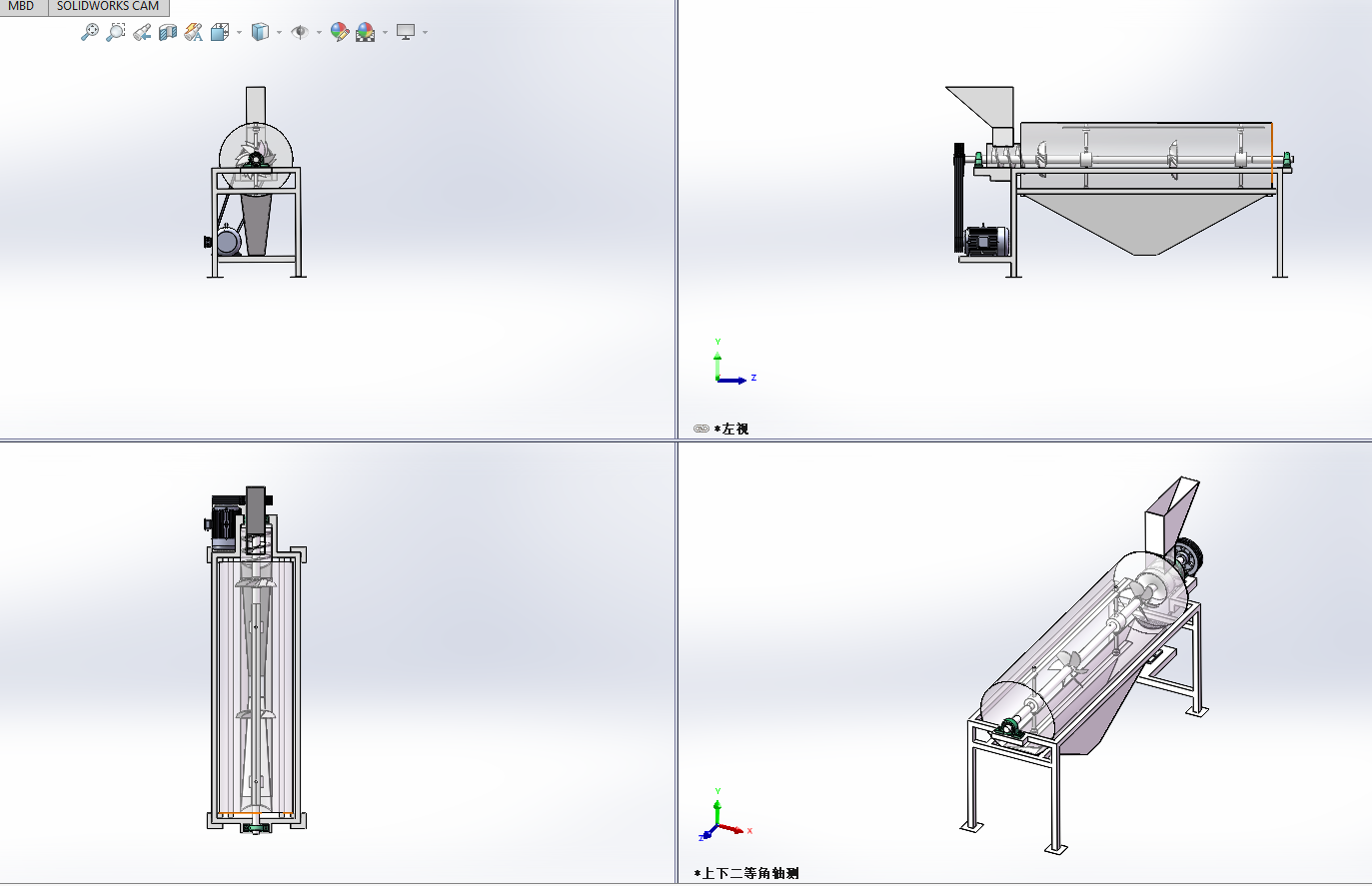Toggle Section View tool
The image size is (1372, 886).
(x=168, y=32)
